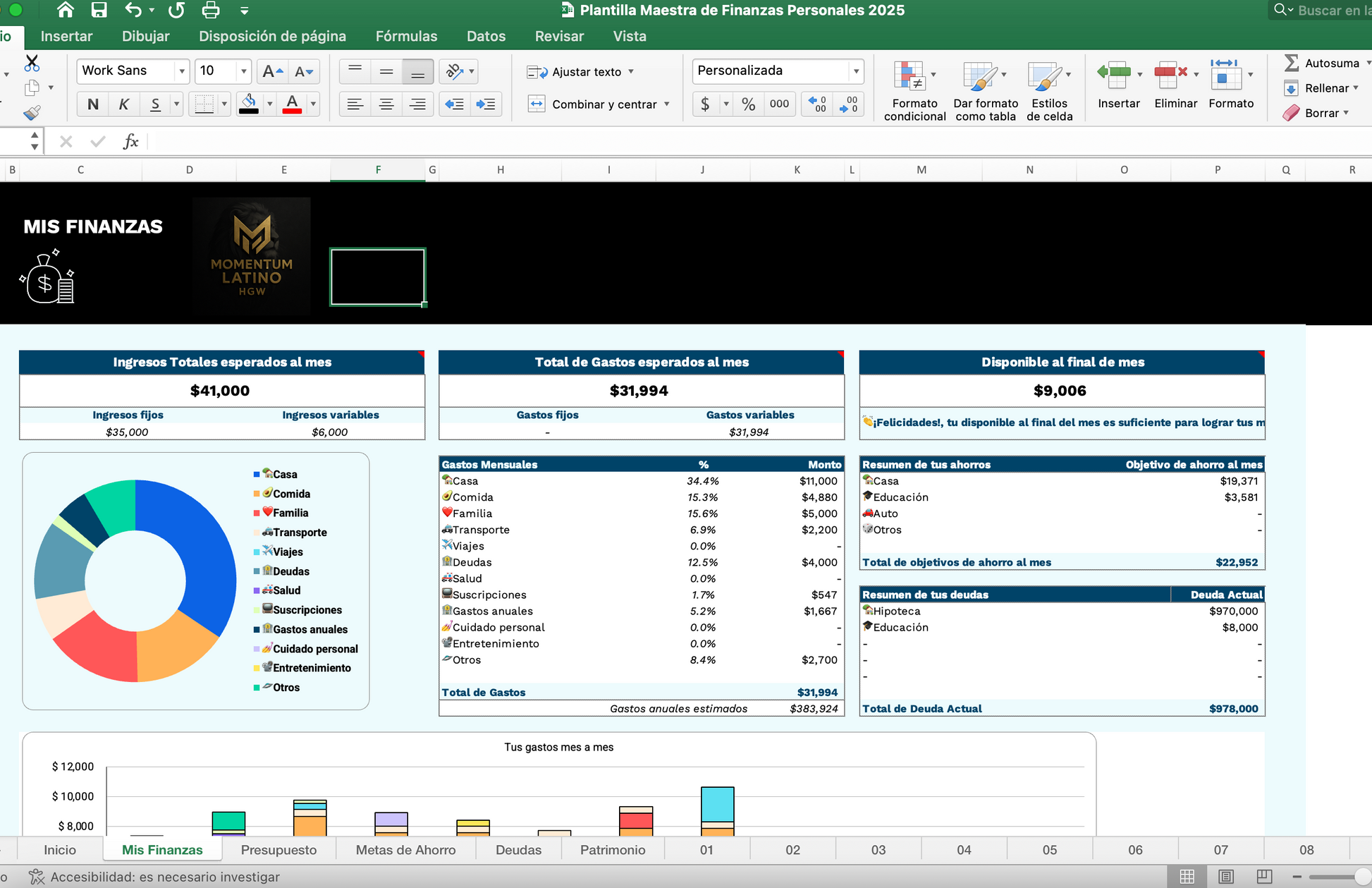
Task: Open the Fórmulas ribbon tab
Action: point(406,36)
